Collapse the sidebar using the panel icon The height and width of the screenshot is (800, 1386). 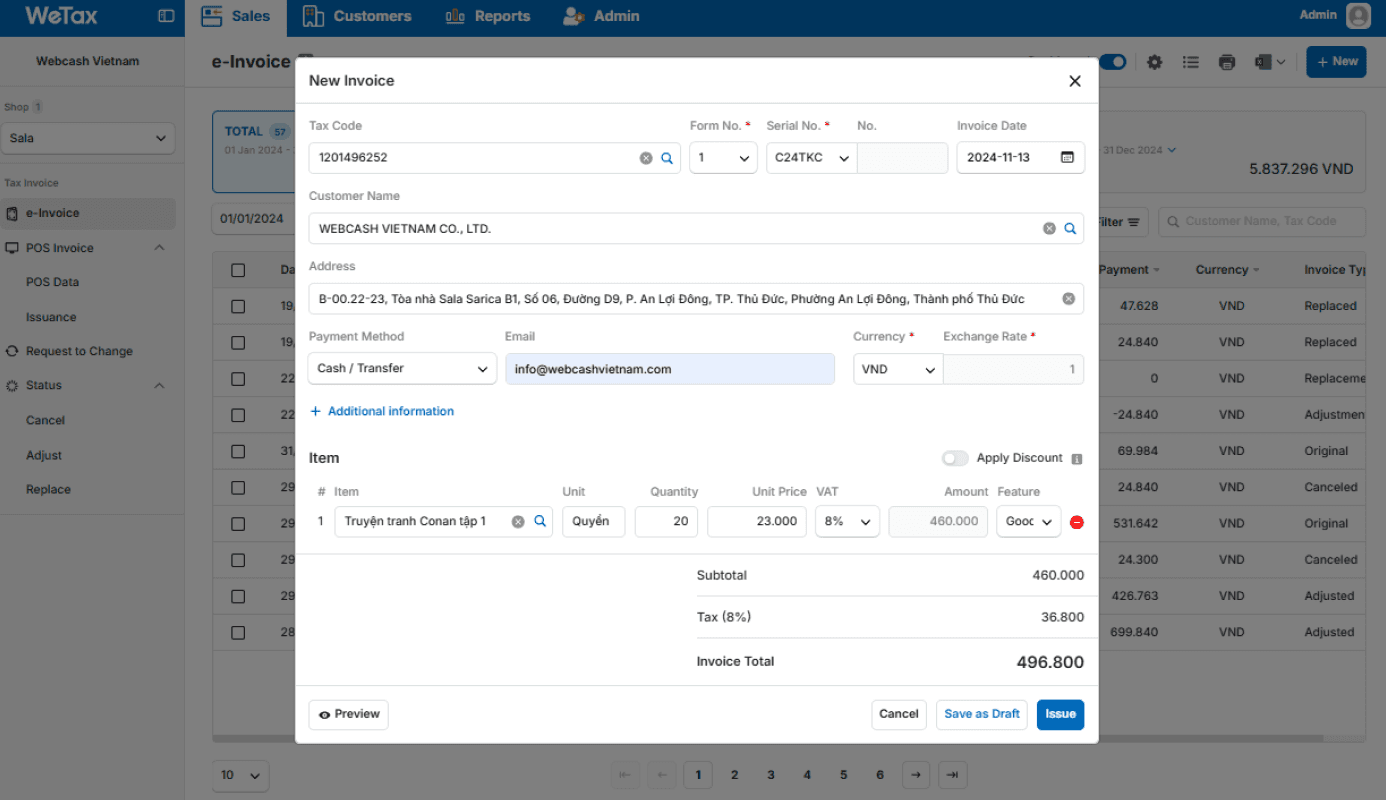(166, 16)
